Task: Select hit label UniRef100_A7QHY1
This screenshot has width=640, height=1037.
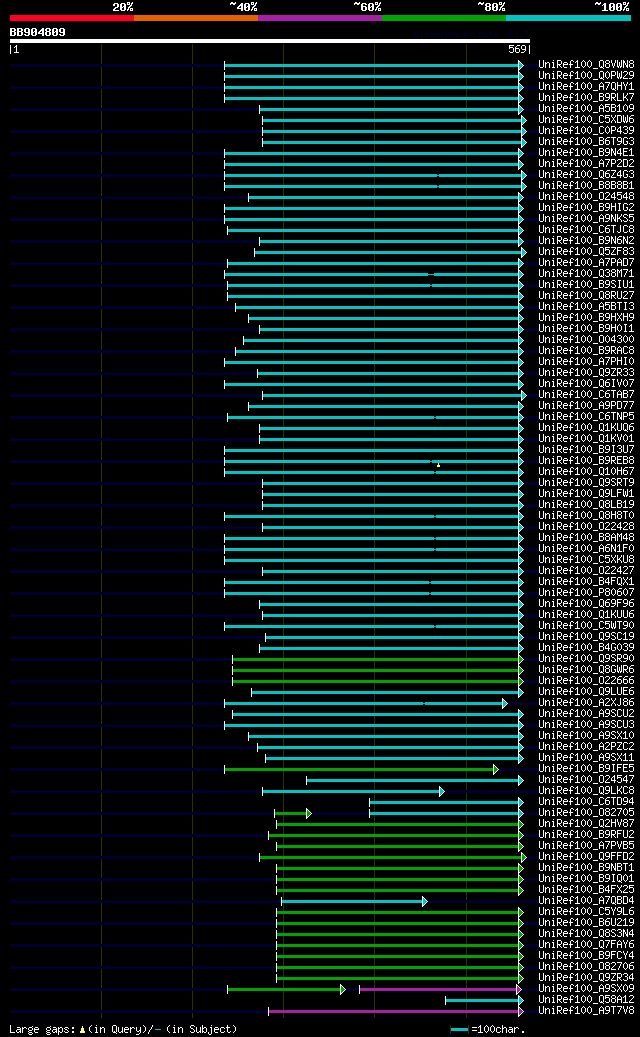Action: 586,87
